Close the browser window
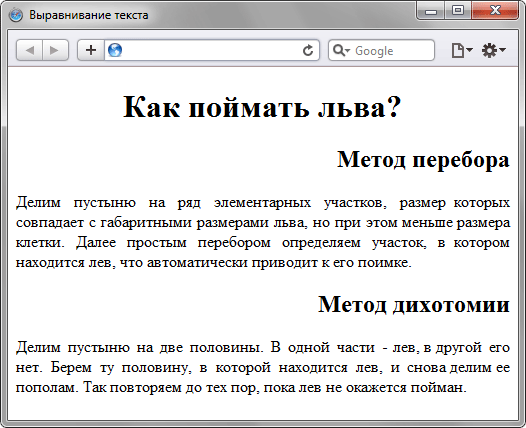 (x=495, y=11)
